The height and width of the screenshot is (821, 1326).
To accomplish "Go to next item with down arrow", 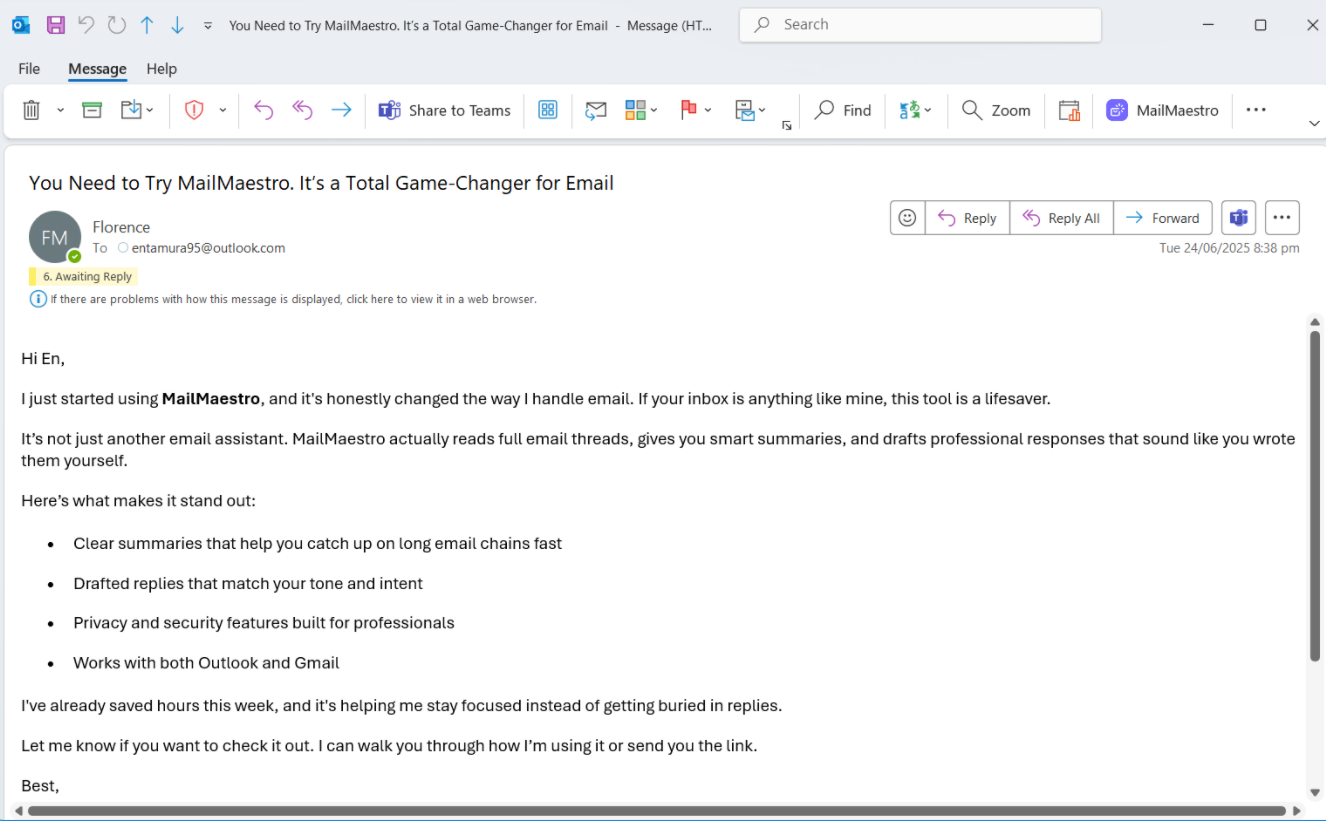I will coord(177,25).
